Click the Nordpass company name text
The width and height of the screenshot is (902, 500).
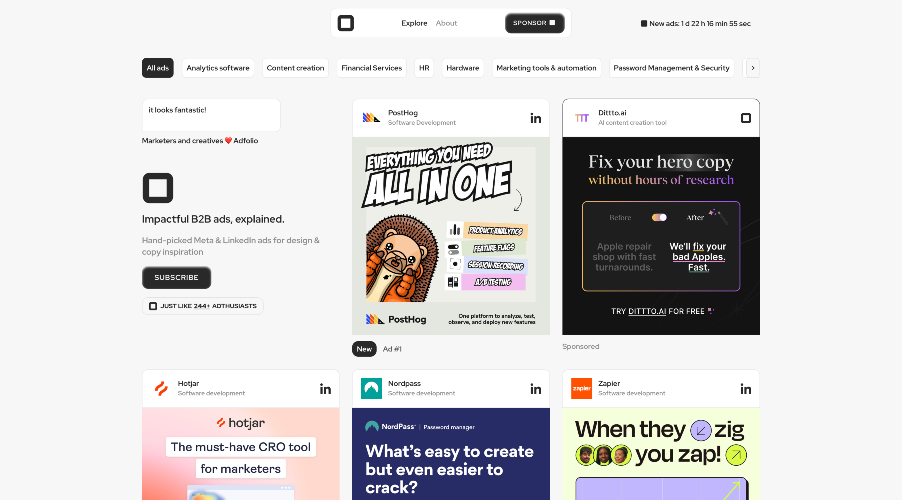click(404, 383)
